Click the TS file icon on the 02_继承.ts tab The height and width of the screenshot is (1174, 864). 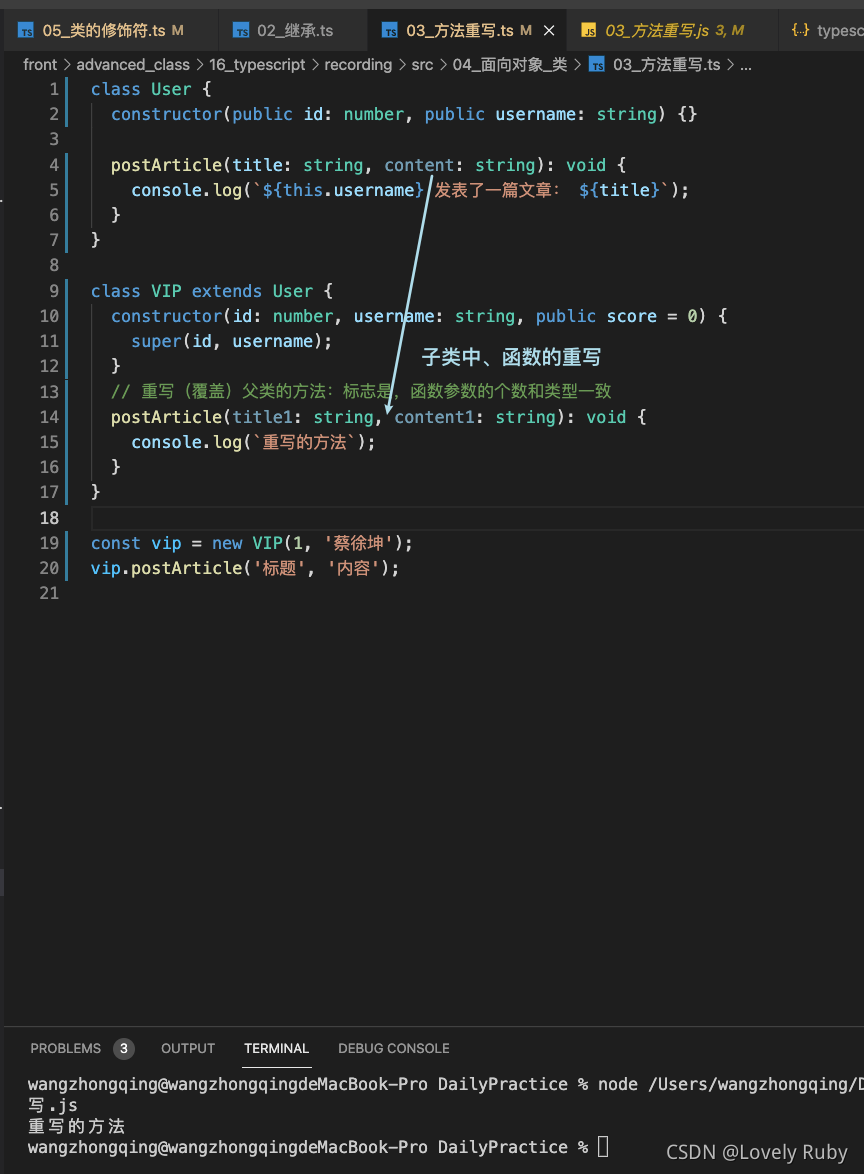point(241,31)
